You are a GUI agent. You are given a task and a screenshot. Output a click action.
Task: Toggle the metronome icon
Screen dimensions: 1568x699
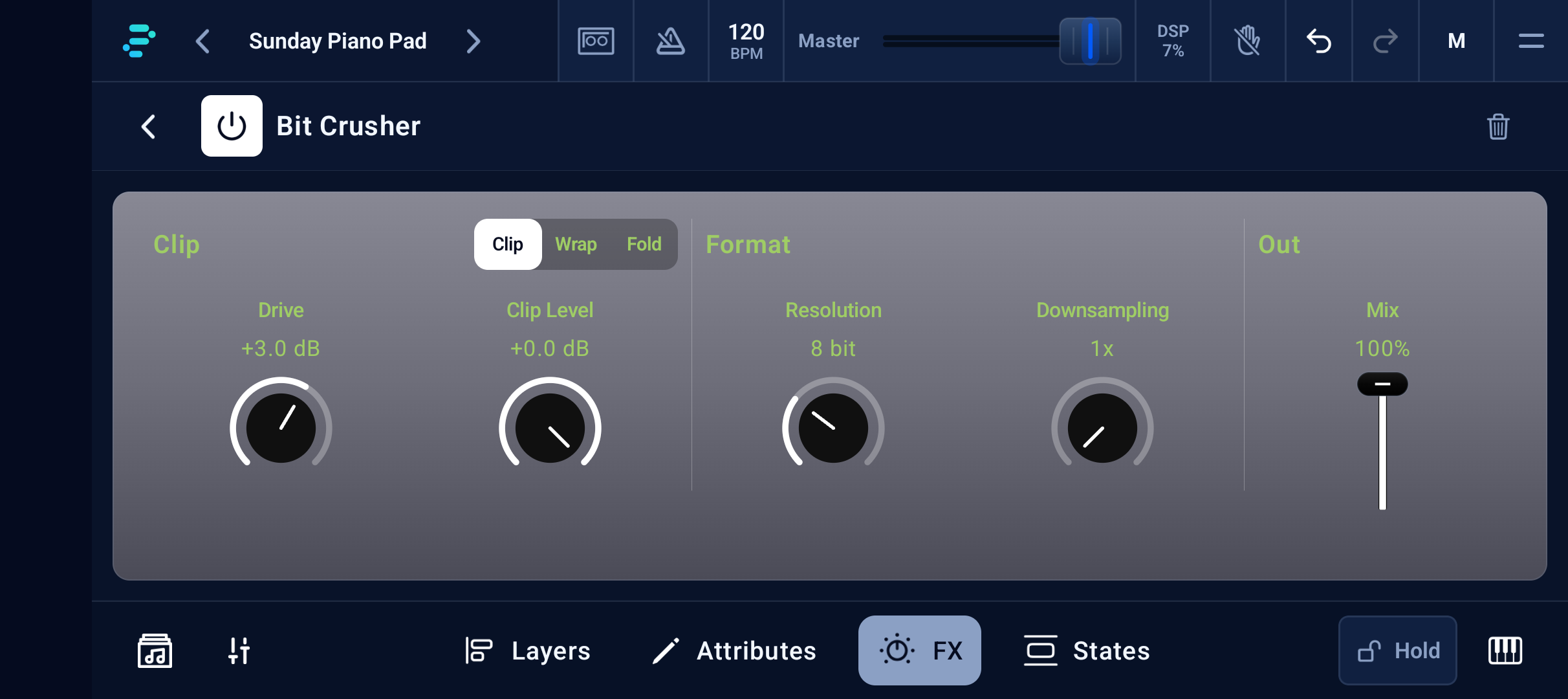671,41
